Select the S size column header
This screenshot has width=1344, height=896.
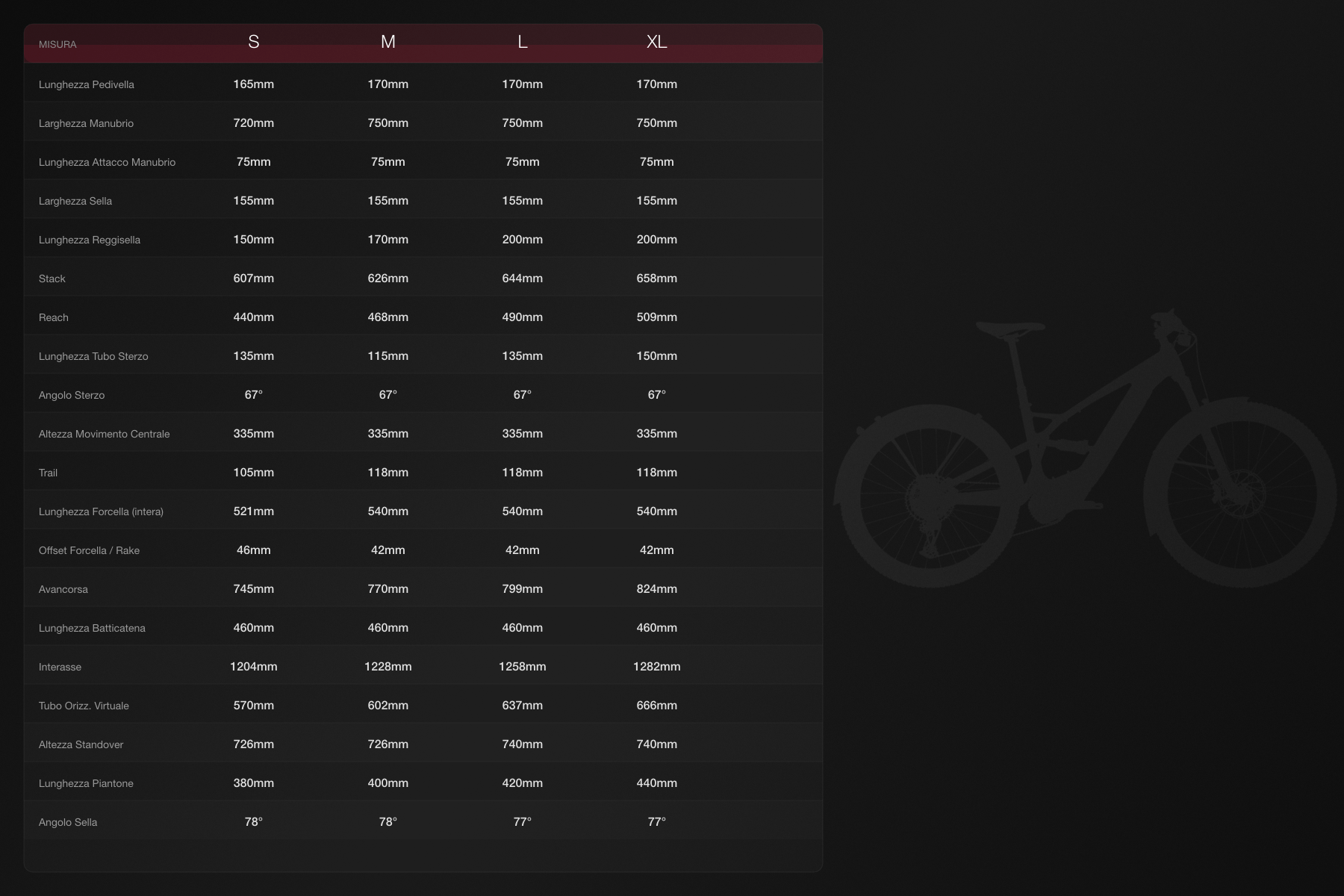(x=253, y=43)
